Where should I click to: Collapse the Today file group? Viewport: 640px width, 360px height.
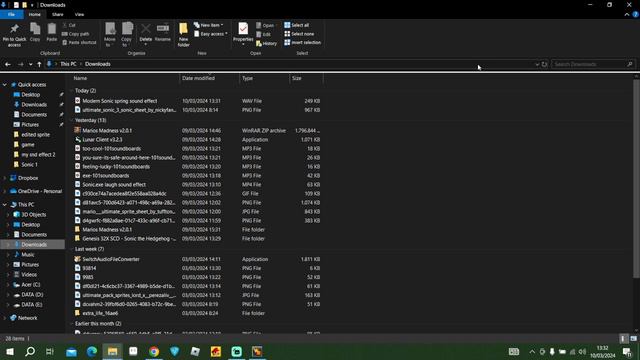pos(72,91)
